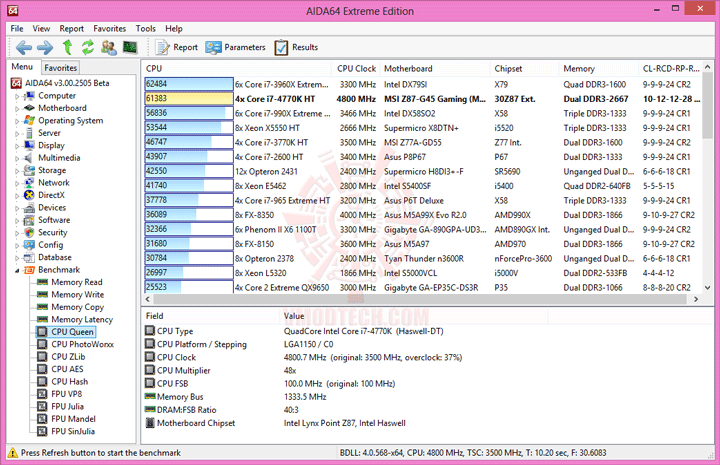This screenshot has height=465, width=720.
Task: Expand the Server tree node
Action: tap(17, 134)
